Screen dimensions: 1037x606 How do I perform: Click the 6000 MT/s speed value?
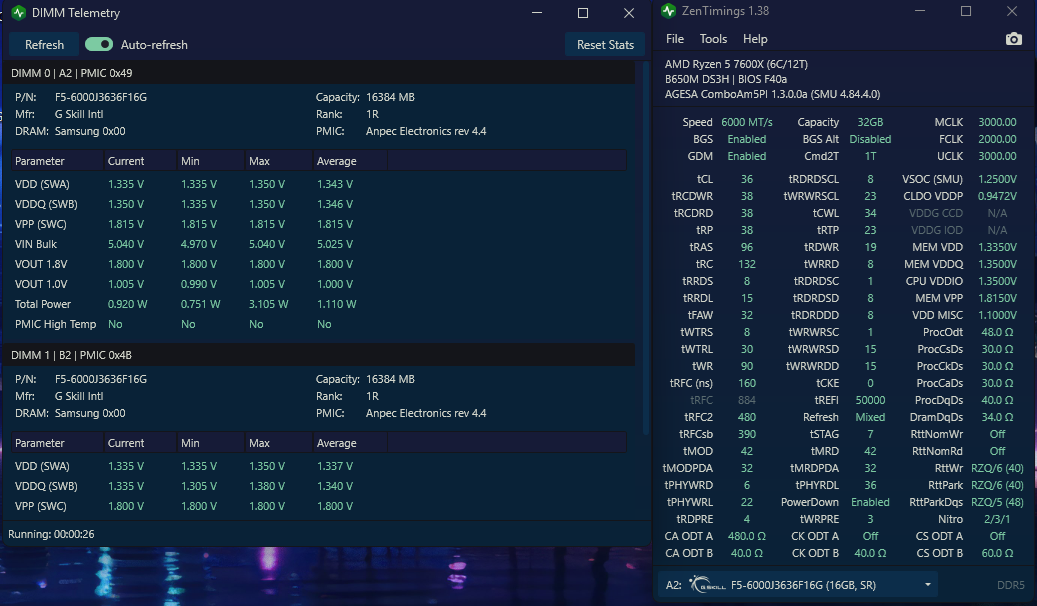[747, 122]
